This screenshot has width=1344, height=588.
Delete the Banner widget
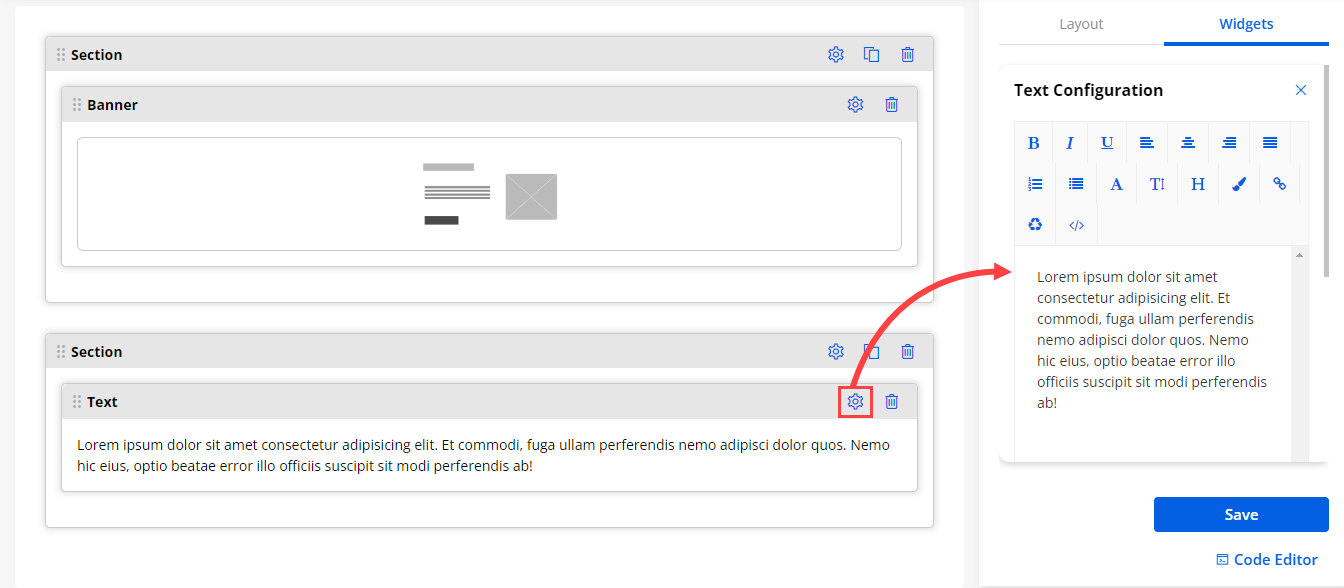892,105
